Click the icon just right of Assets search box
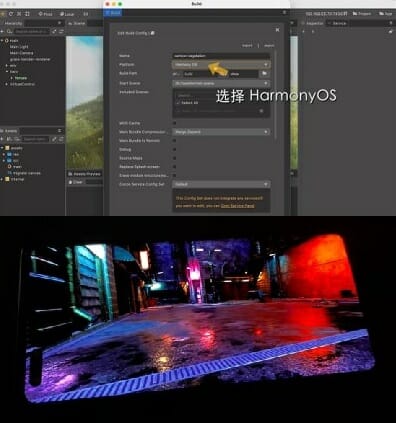Image resolution: width=396 pixels, height=423 pixels. [x=54, y=139]
